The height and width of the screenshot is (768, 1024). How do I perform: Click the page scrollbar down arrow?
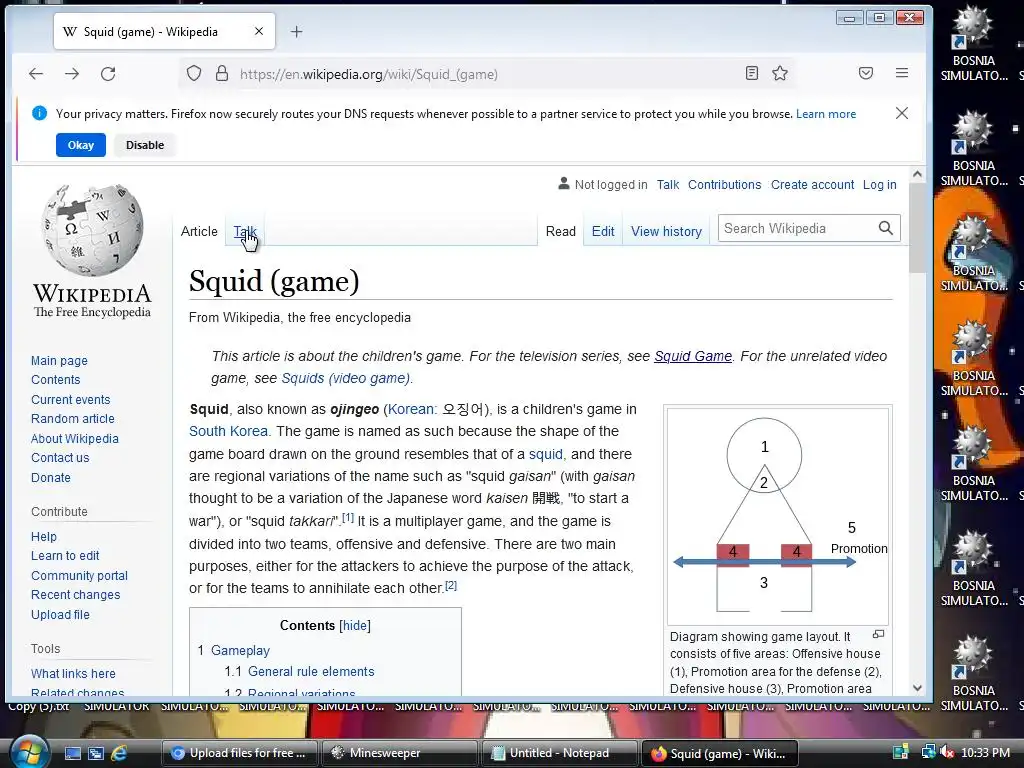tap(917, 688)
